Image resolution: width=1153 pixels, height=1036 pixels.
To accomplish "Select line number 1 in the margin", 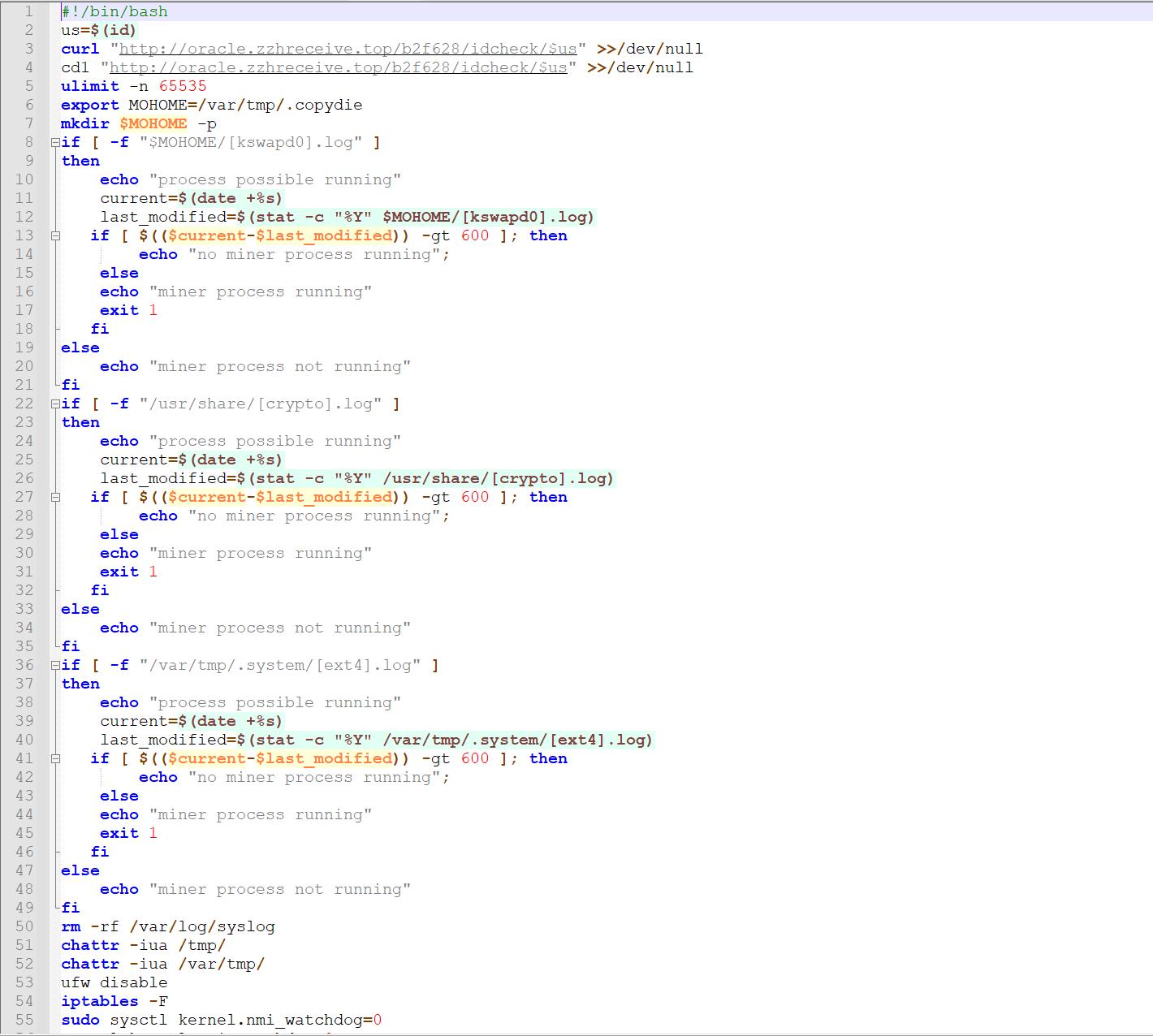I will (x=28, y=11).
